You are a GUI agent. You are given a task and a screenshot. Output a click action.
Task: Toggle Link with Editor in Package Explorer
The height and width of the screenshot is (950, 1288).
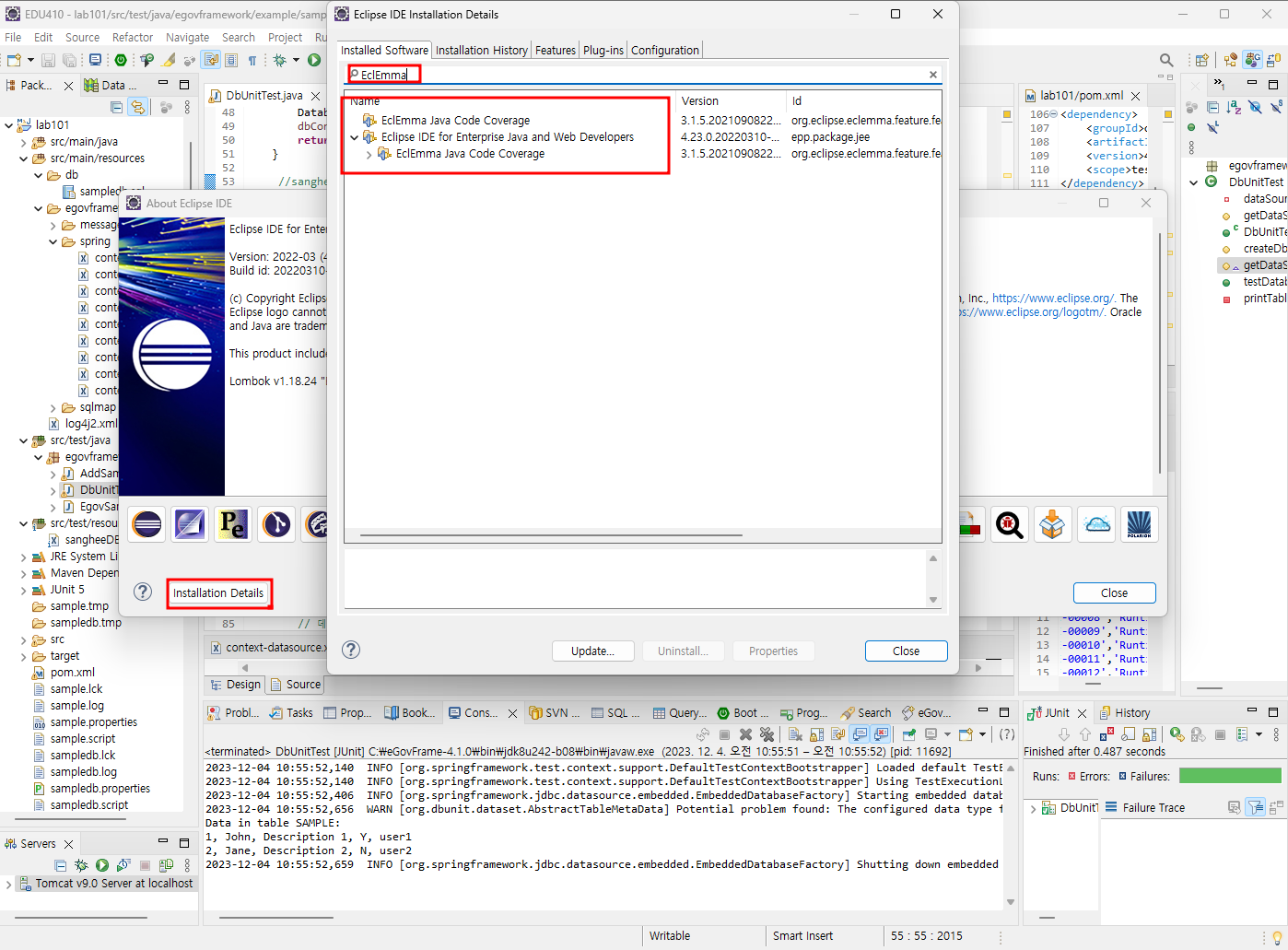coord(137,107)
